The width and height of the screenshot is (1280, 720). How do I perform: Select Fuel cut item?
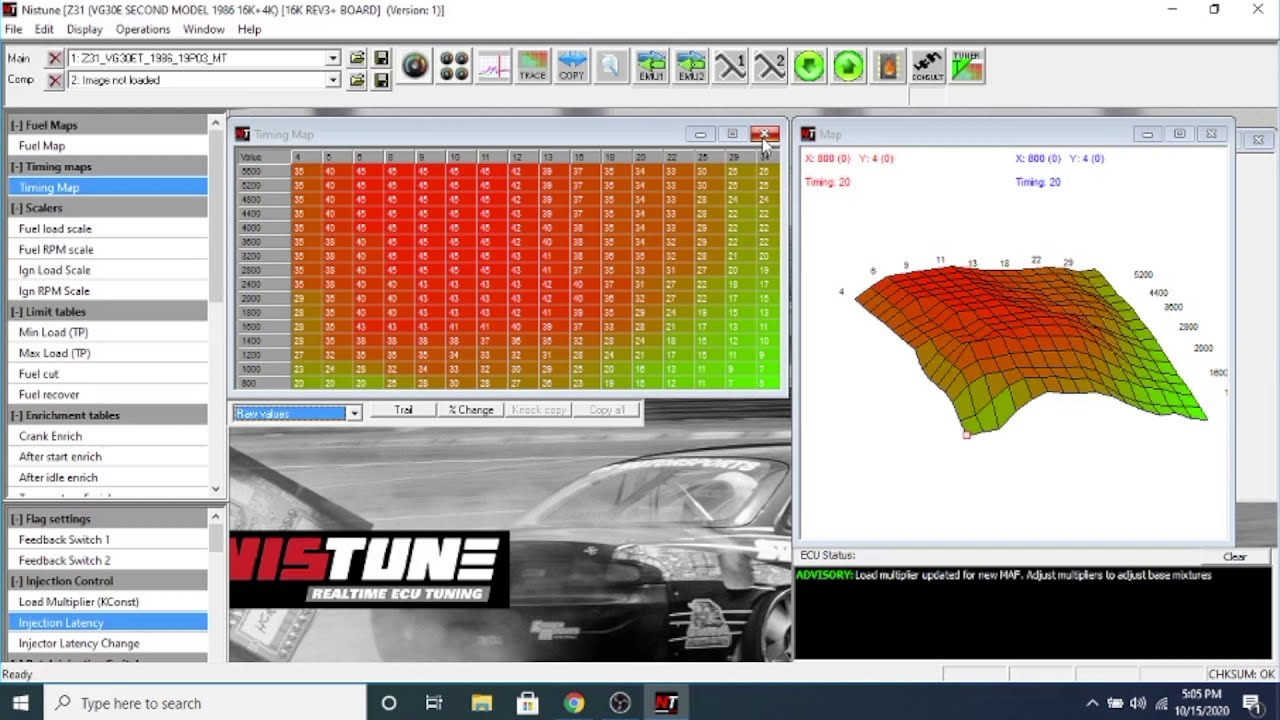pos(108,374)
